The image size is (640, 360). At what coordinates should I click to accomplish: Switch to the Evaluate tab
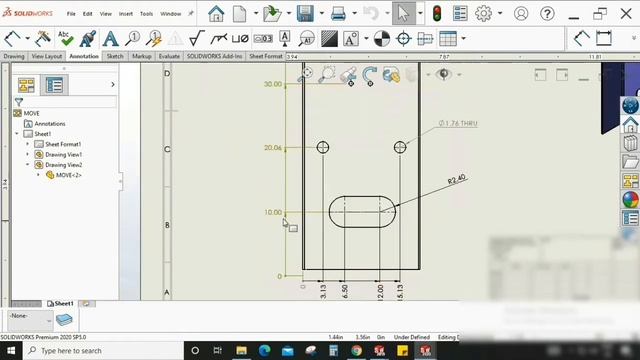click(x=169, y=56)
